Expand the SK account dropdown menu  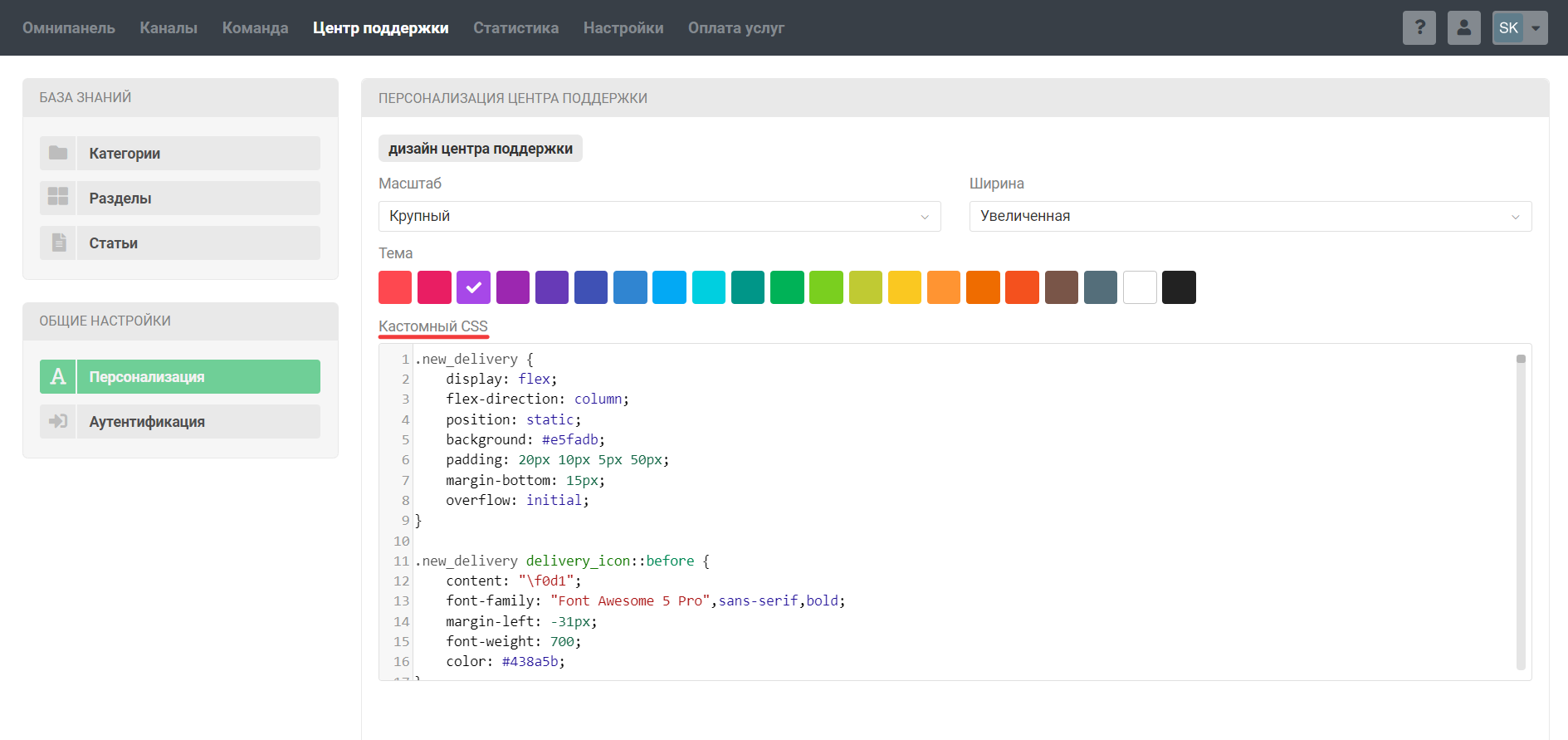point(1535,27)
